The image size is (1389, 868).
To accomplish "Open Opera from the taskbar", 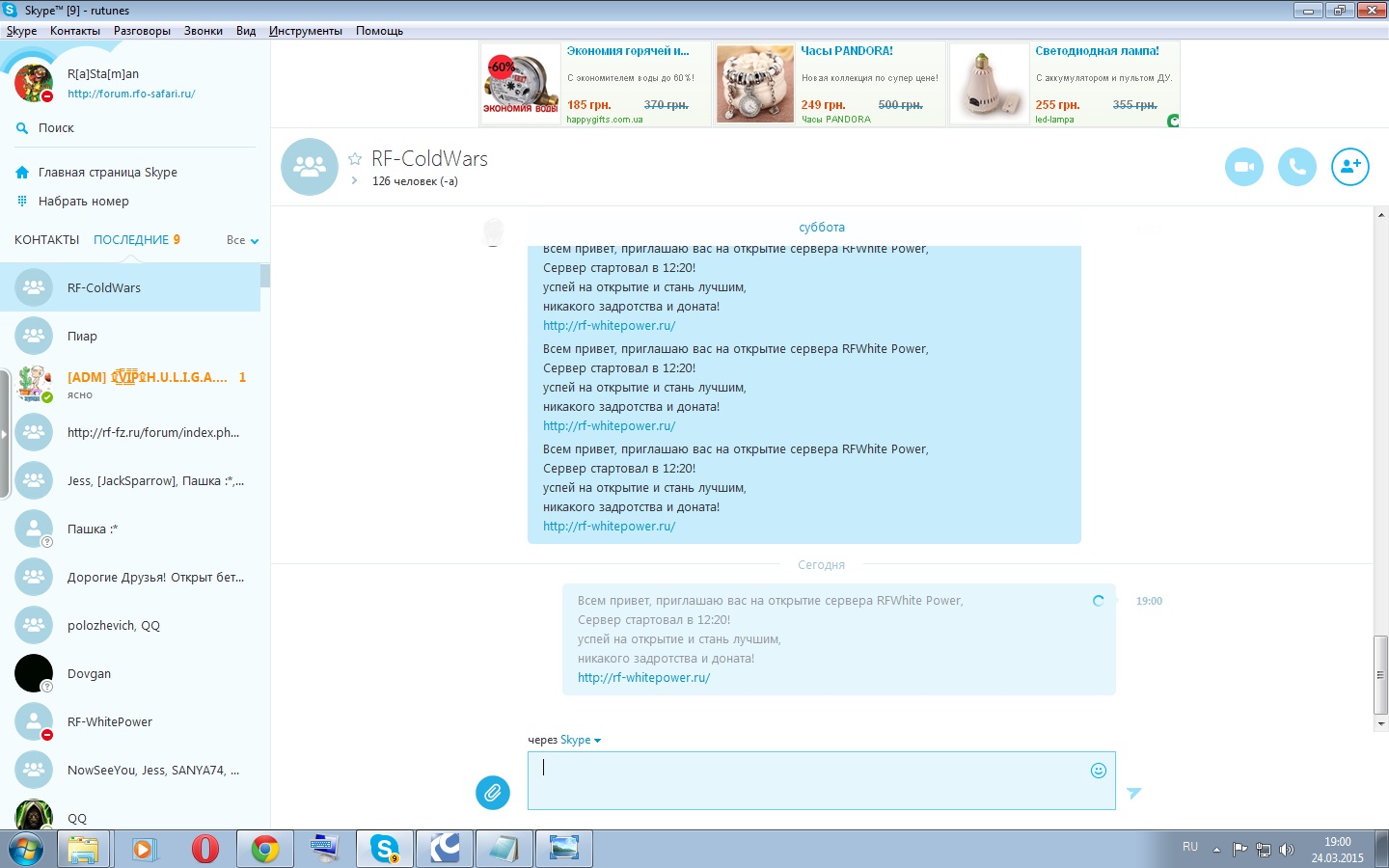I will (204, 850).
